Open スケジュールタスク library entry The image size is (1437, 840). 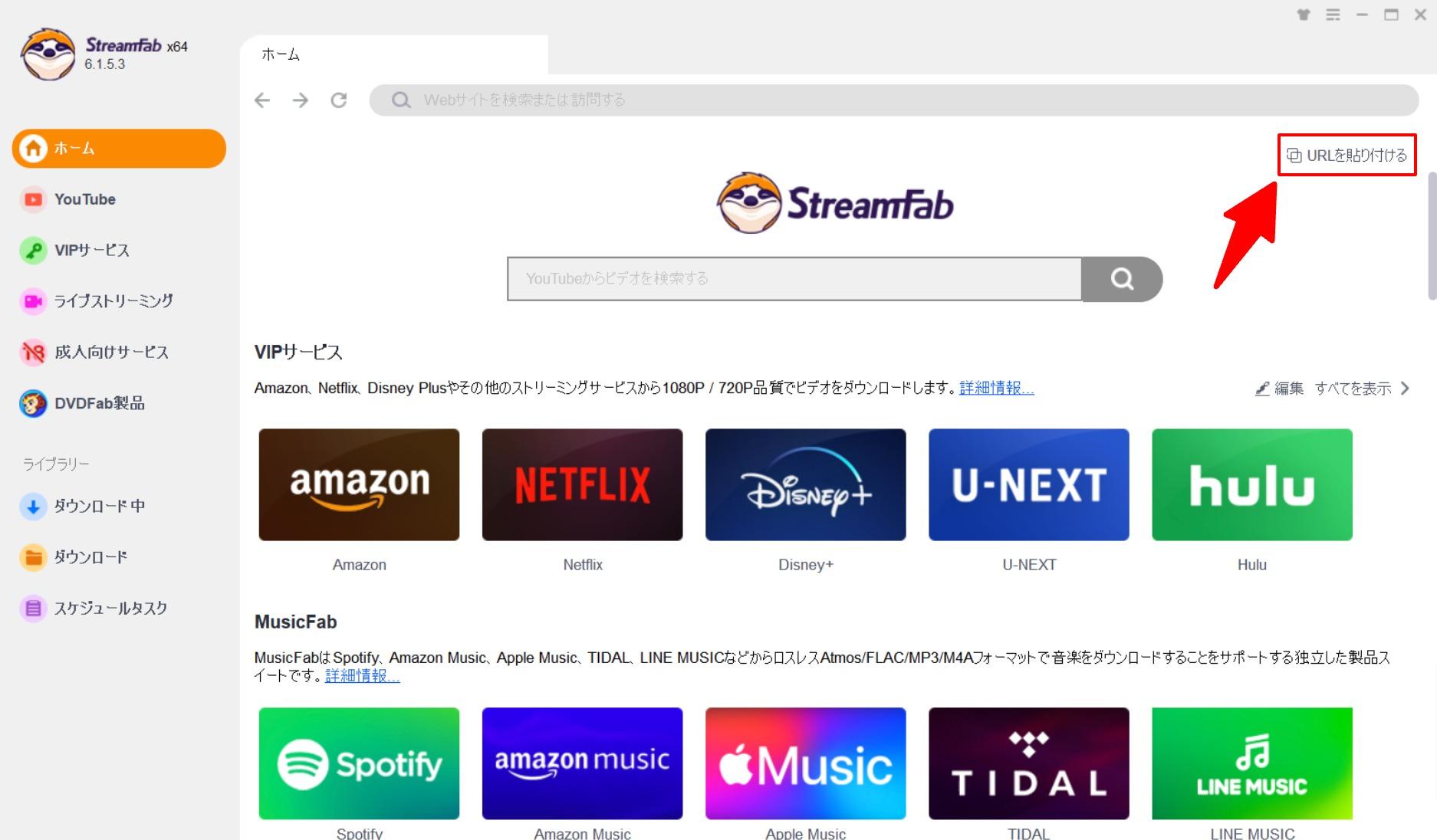point(110,608)
